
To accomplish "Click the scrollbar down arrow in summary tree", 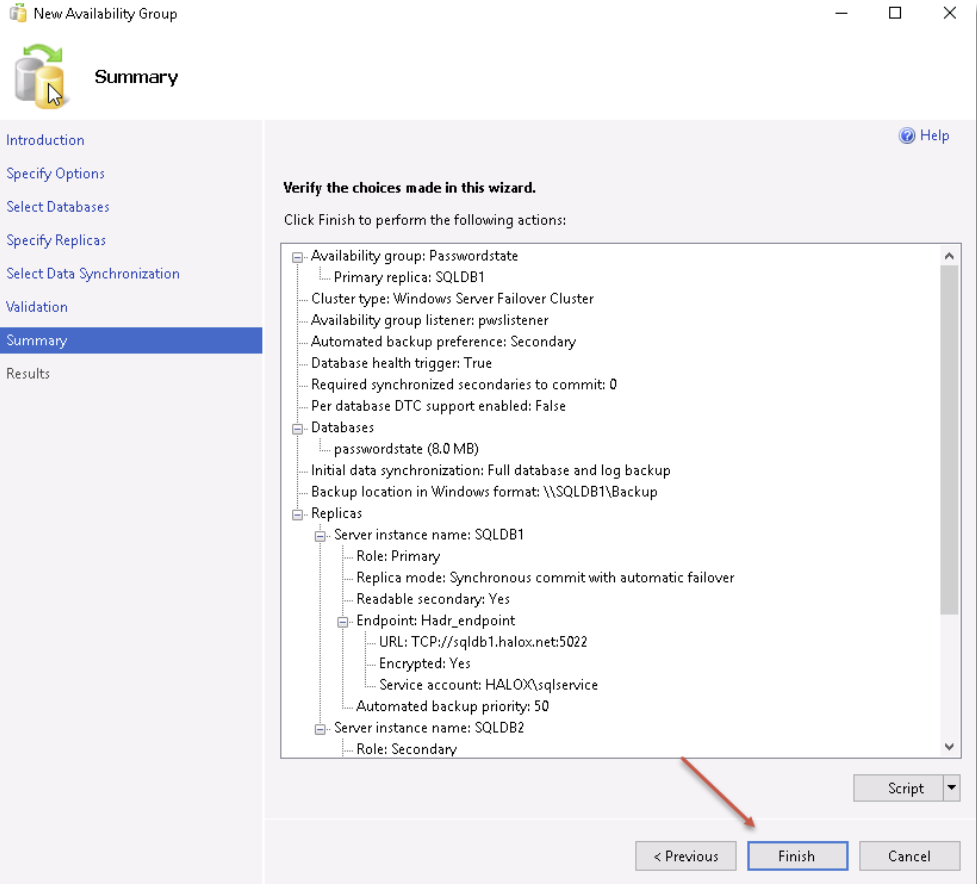I will [949, 746].
